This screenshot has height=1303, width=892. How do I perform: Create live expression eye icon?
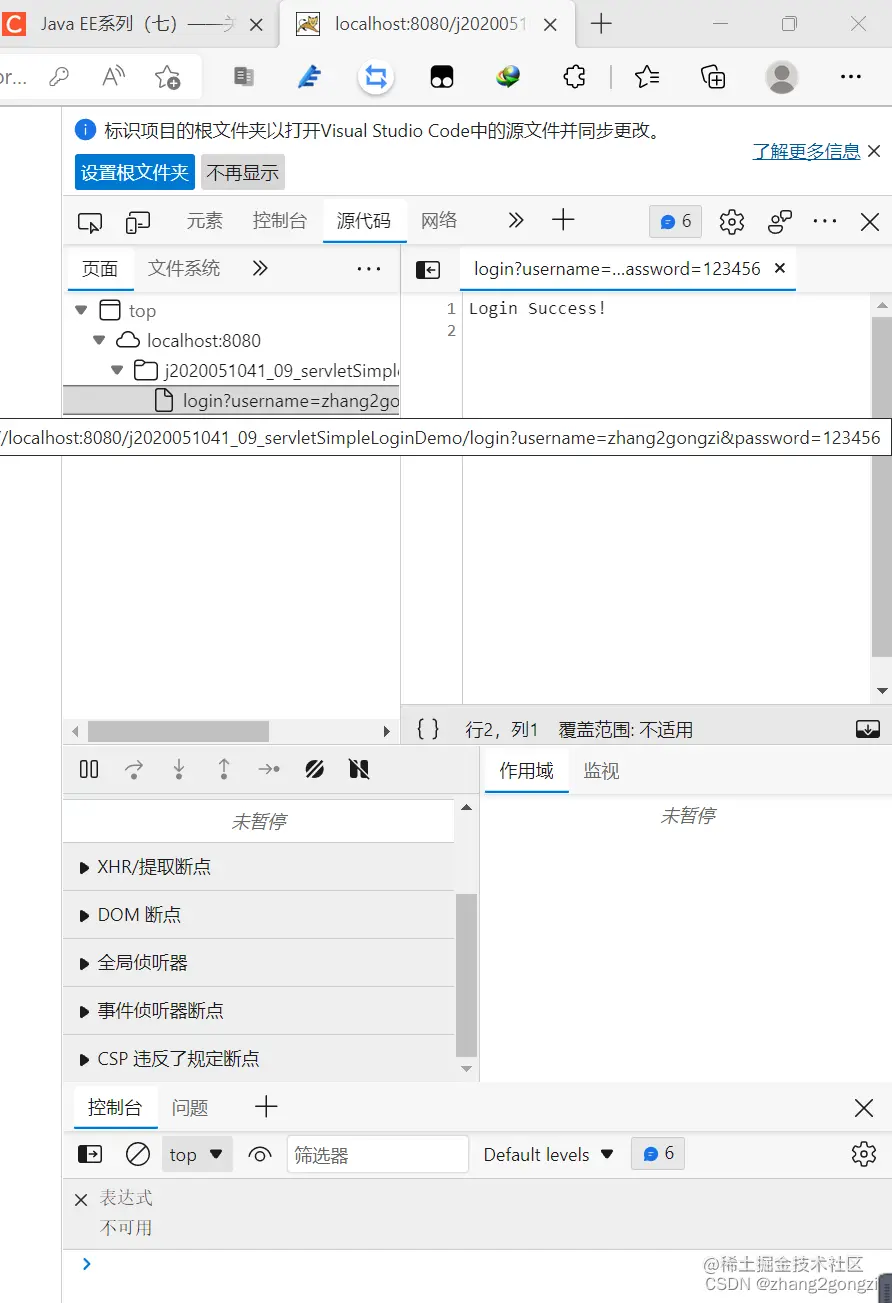tap(260, 1154)
